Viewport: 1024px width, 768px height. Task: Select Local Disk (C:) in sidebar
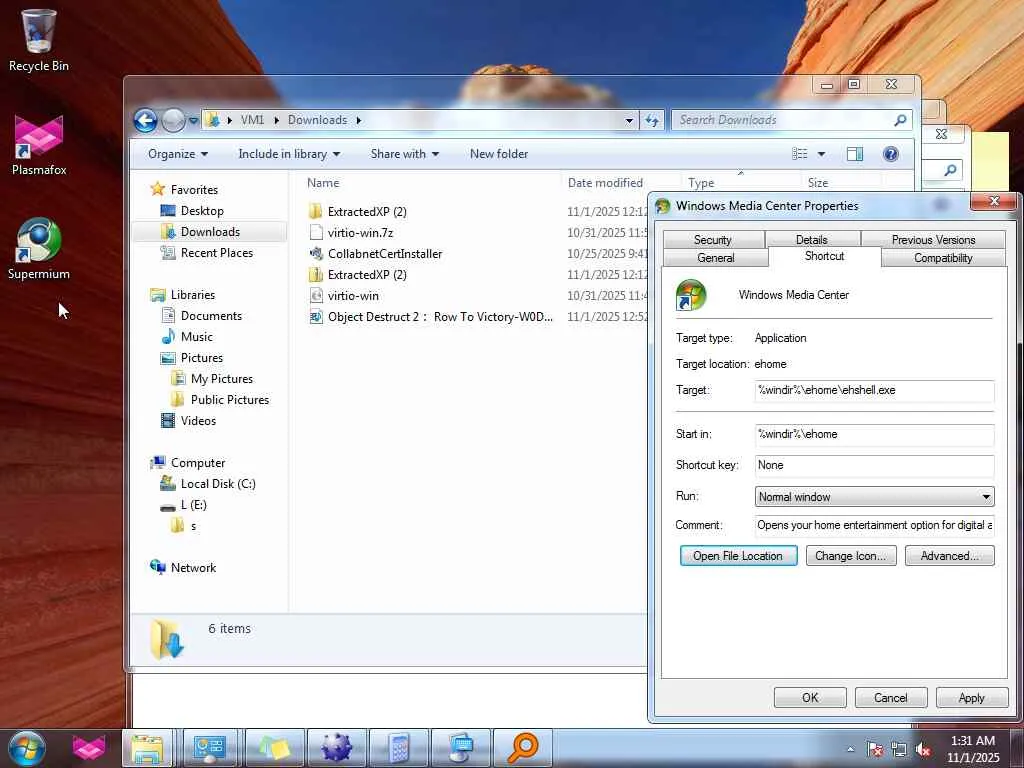[x=217, y=484]
